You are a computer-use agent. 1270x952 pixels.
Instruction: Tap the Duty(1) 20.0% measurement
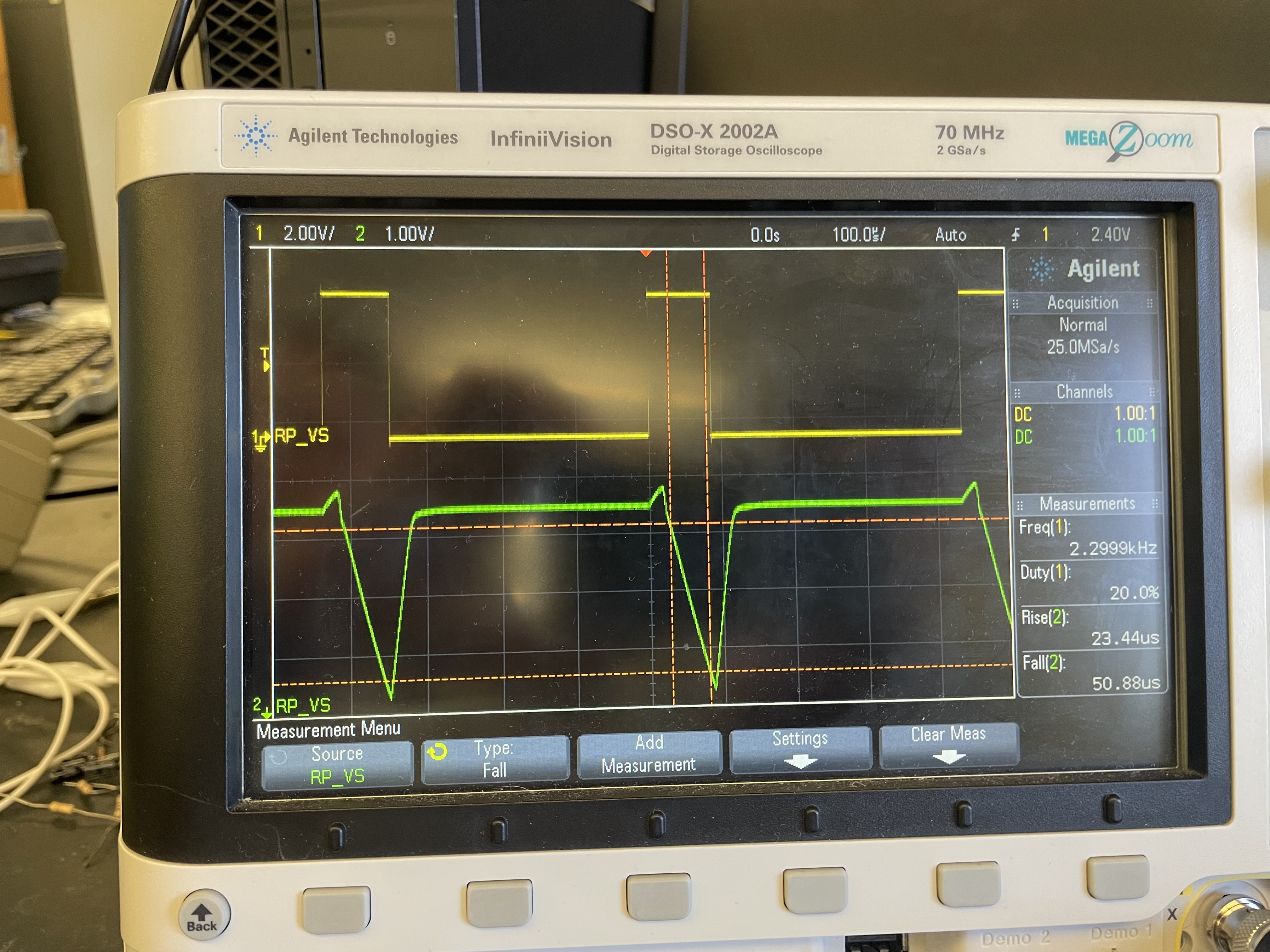[1089, 582]
